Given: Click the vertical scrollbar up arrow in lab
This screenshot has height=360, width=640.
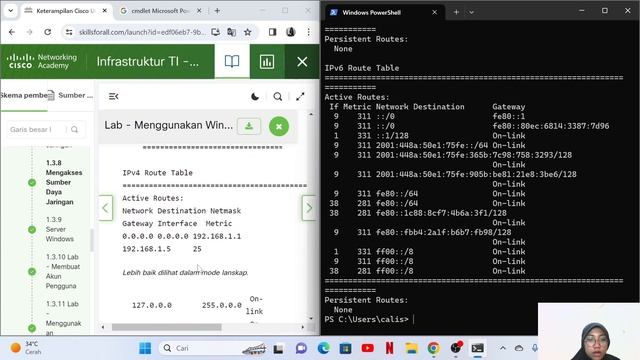Looking at the screenshot, I should (311, 115).
